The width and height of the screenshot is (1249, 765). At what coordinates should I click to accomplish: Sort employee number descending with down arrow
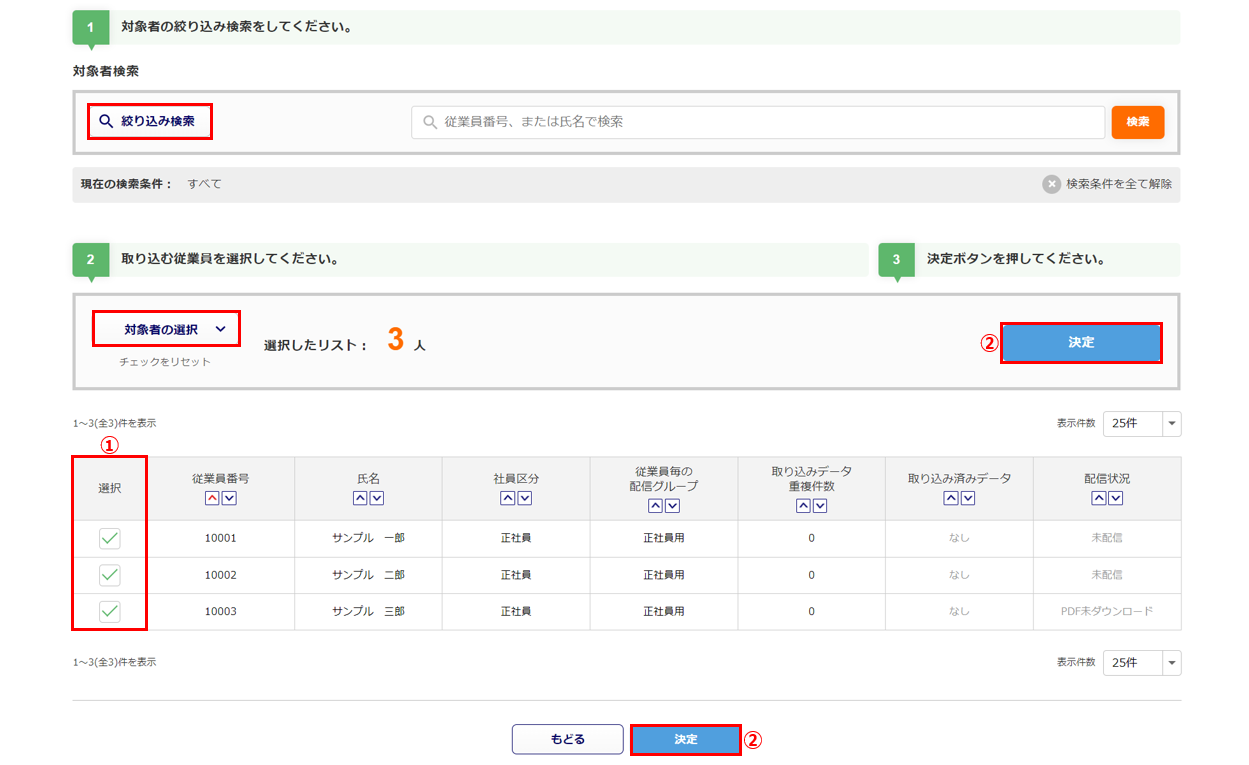click(229, 498)
